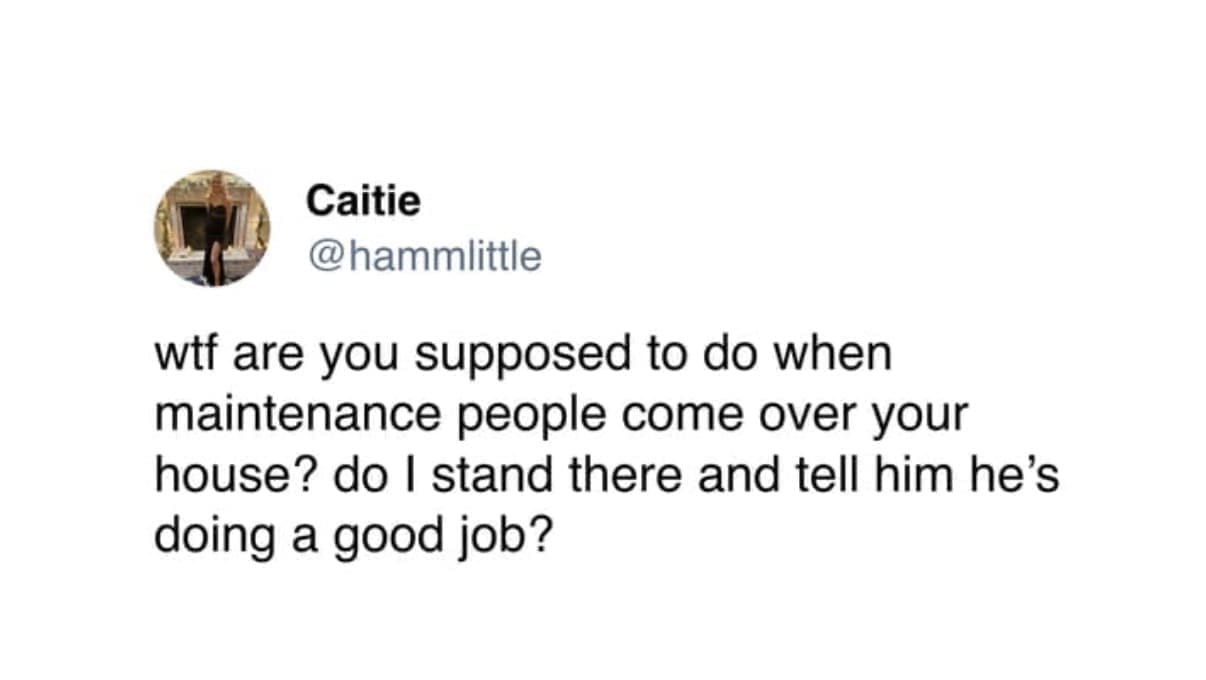Click the @hammlittle handle
This screenshot has height=680, width=1206.
click(x=425, y=257)
